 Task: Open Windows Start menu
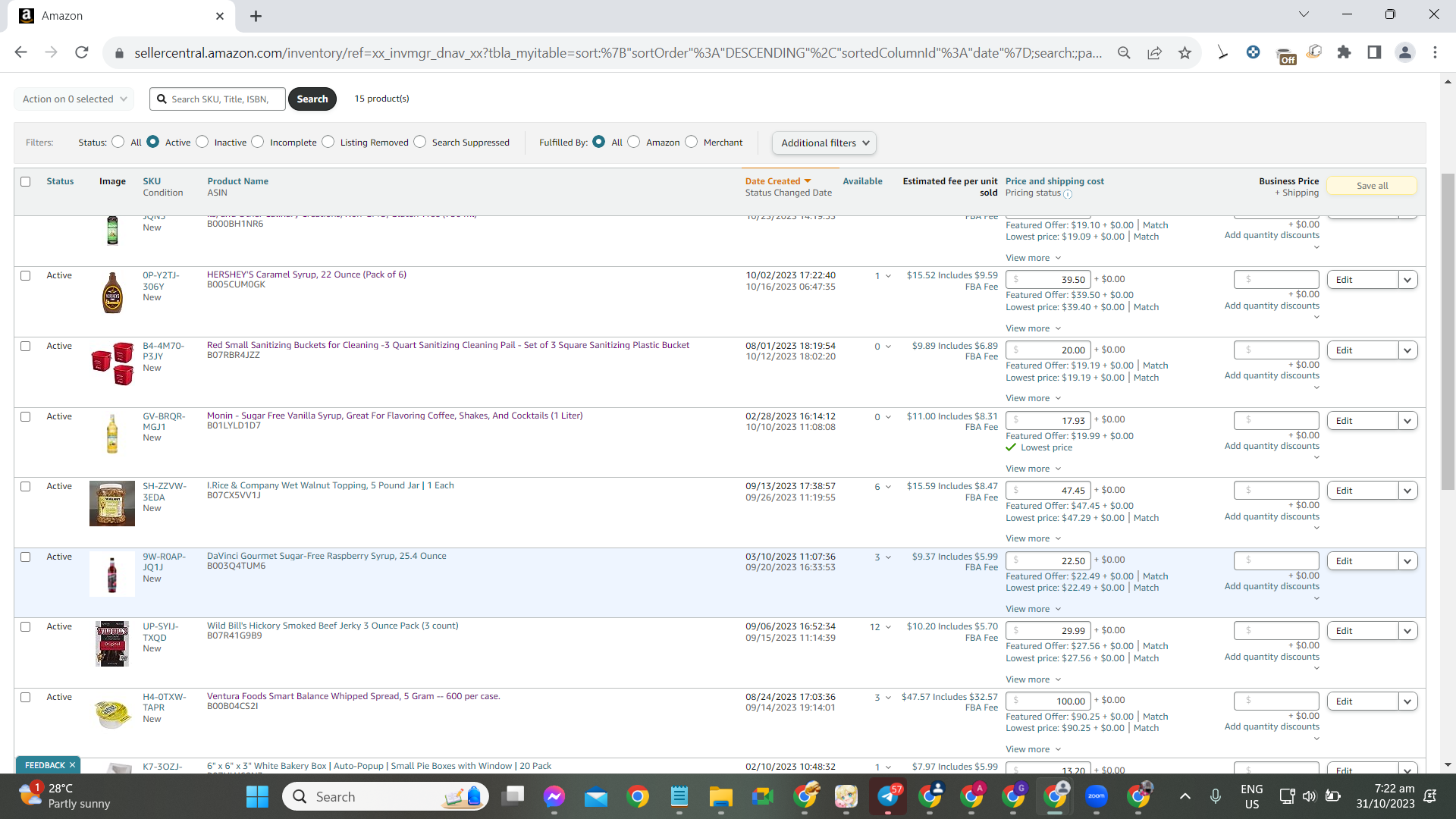point(257,796)
